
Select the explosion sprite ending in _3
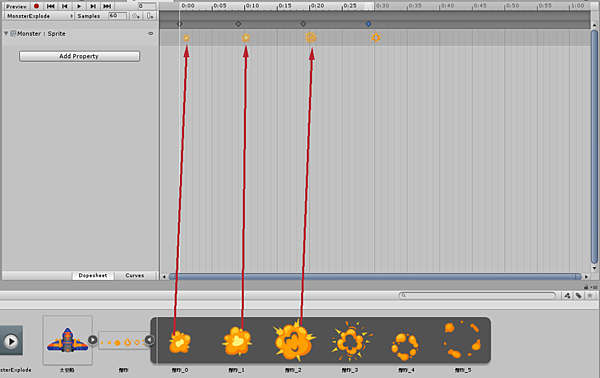point(351,341)
